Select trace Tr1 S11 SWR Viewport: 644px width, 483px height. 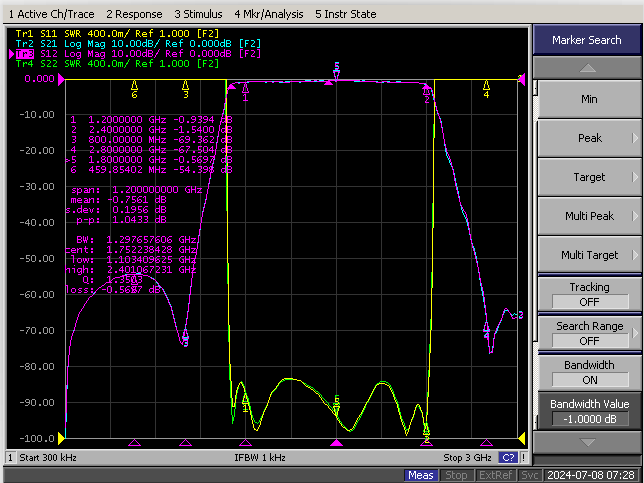tap(117, 33)
